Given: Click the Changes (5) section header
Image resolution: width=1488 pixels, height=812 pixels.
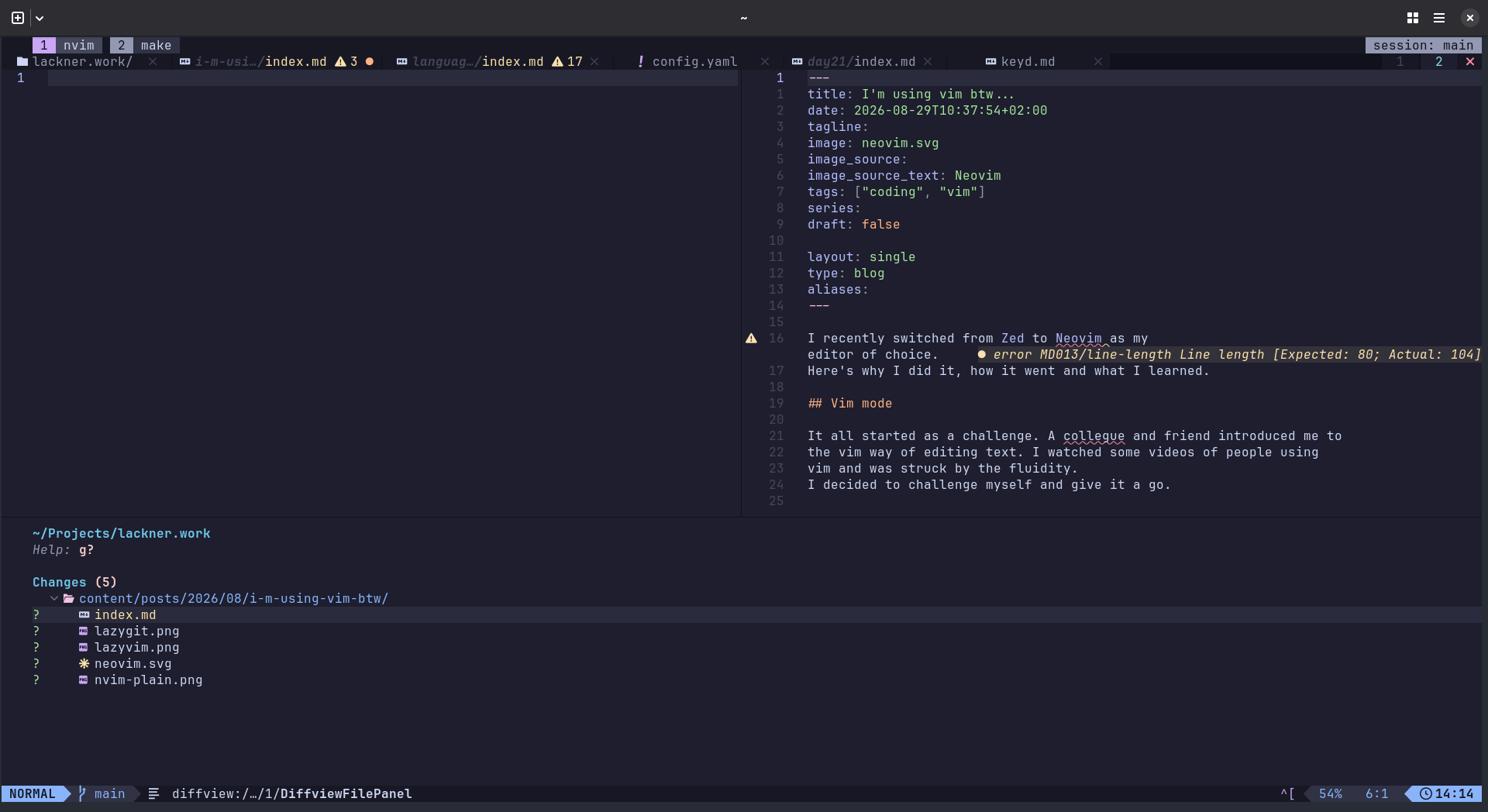Looking at the screenshot, I should click(x=75, y=582).
